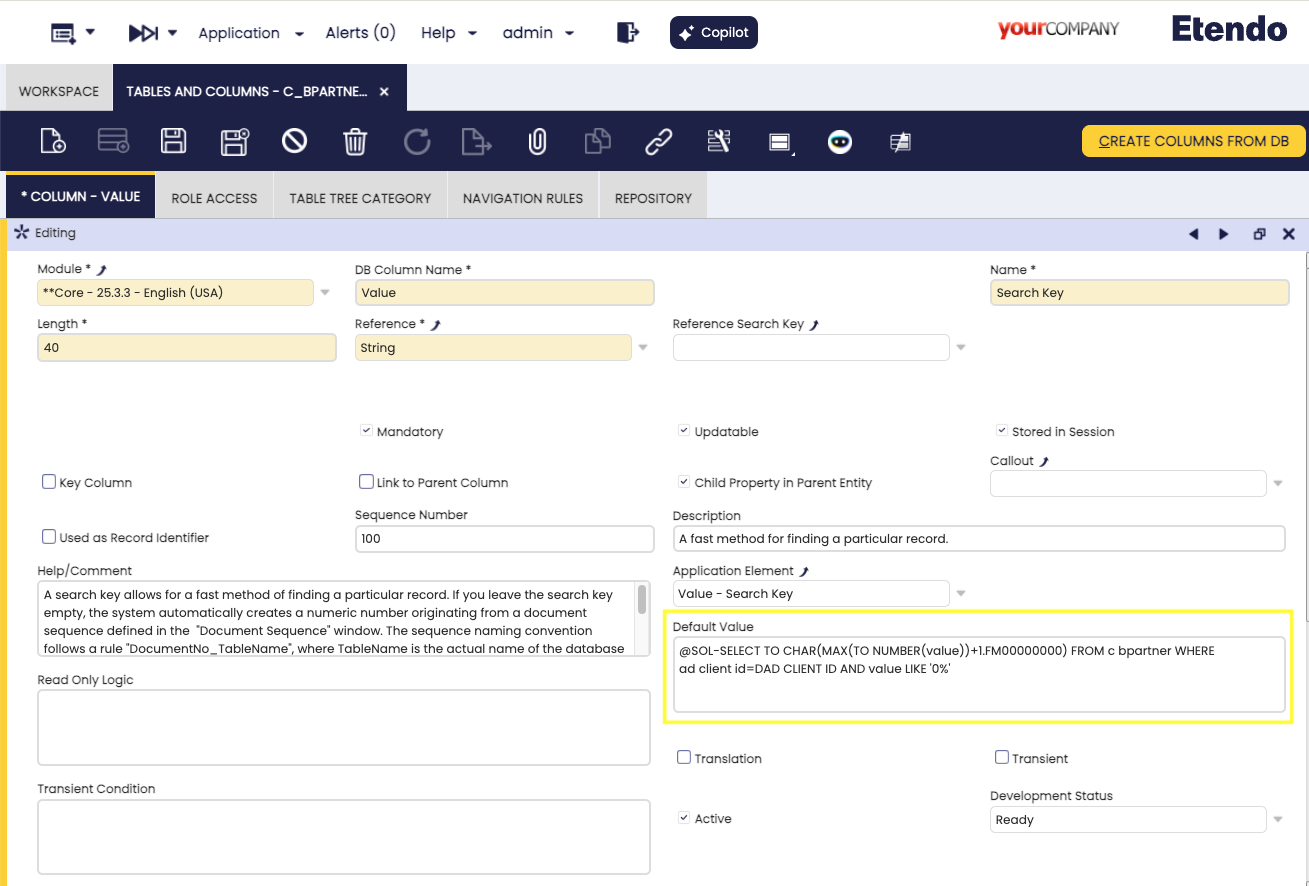
Task: Toggle the Translation checkbox
Action: click(x=684, y=758)
